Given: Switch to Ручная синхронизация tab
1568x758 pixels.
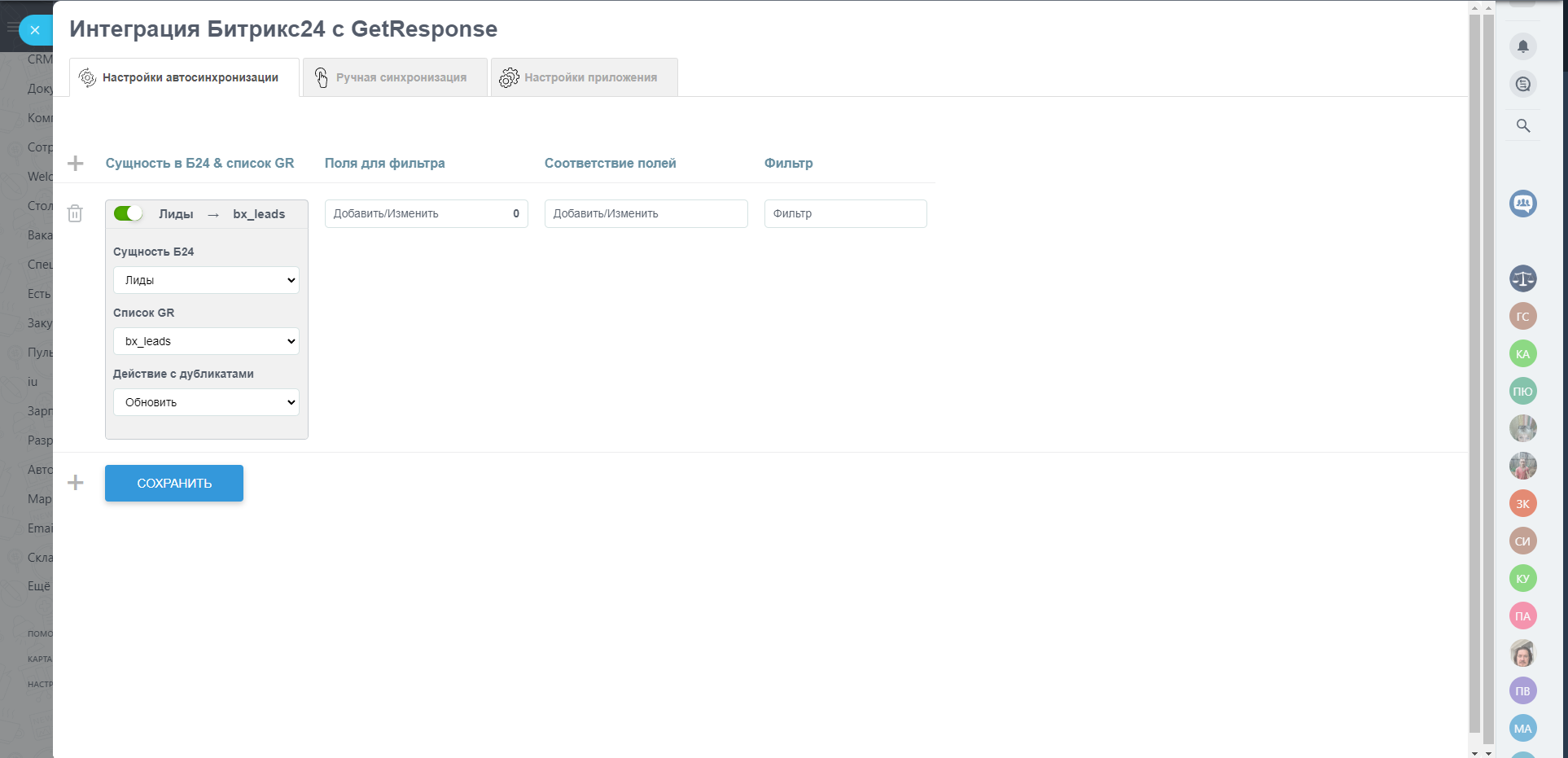Looking at the screenshot, I should (x=395, y=77).
